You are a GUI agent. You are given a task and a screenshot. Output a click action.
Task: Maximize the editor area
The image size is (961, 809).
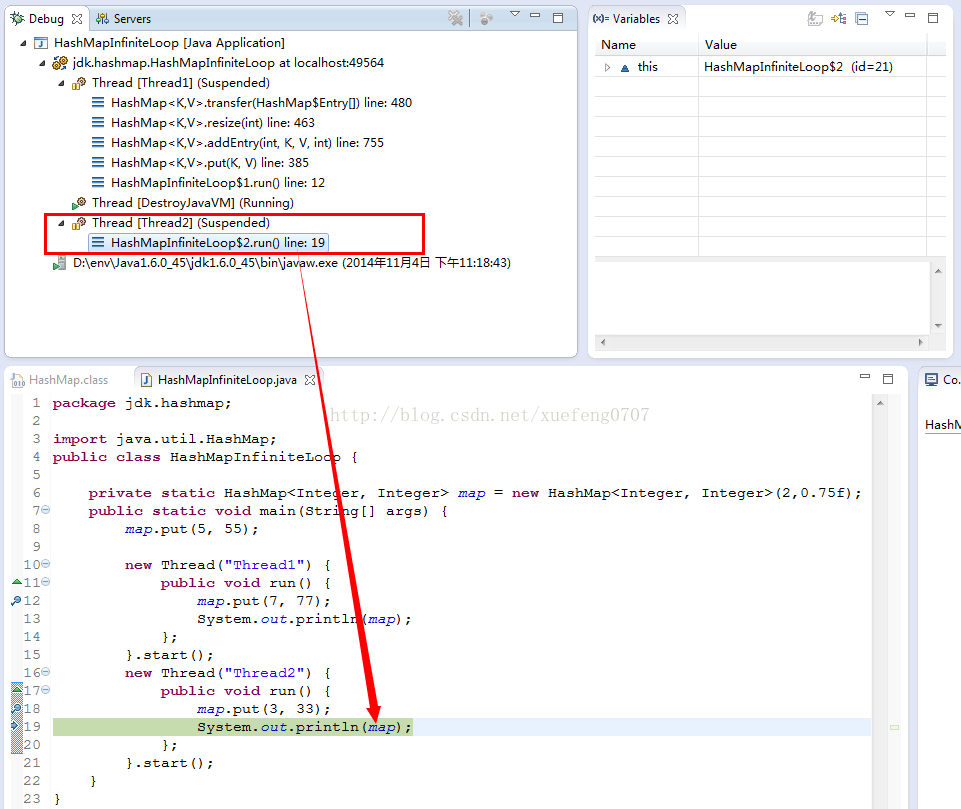(887, 379)
